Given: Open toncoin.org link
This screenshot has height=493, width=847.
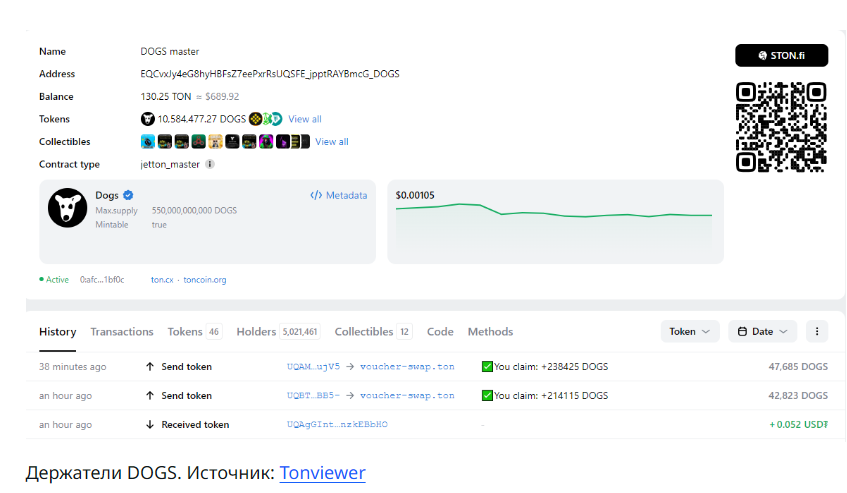Looking at the screenshot, I should (x=205, y=280).
